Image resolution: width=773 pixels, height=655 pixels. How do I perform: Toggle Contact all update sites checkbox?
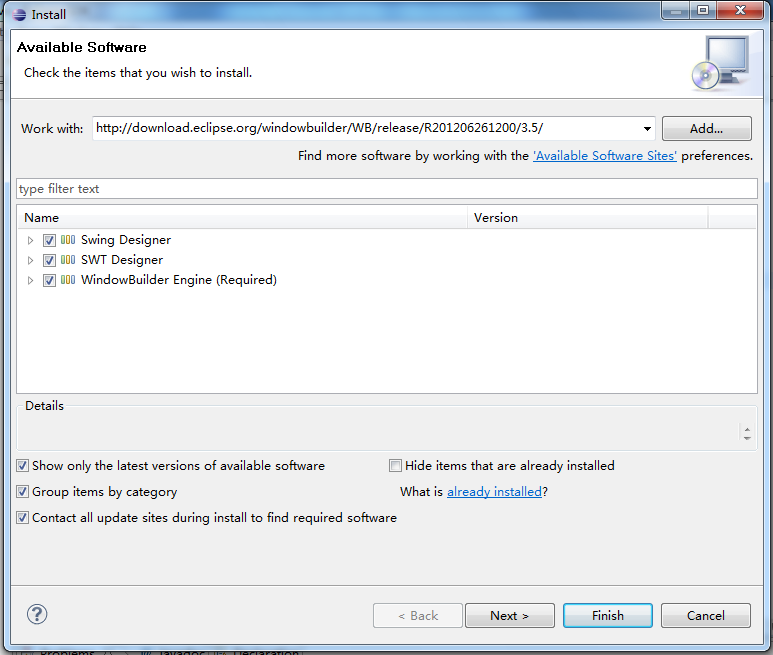[x=22, y=517]
